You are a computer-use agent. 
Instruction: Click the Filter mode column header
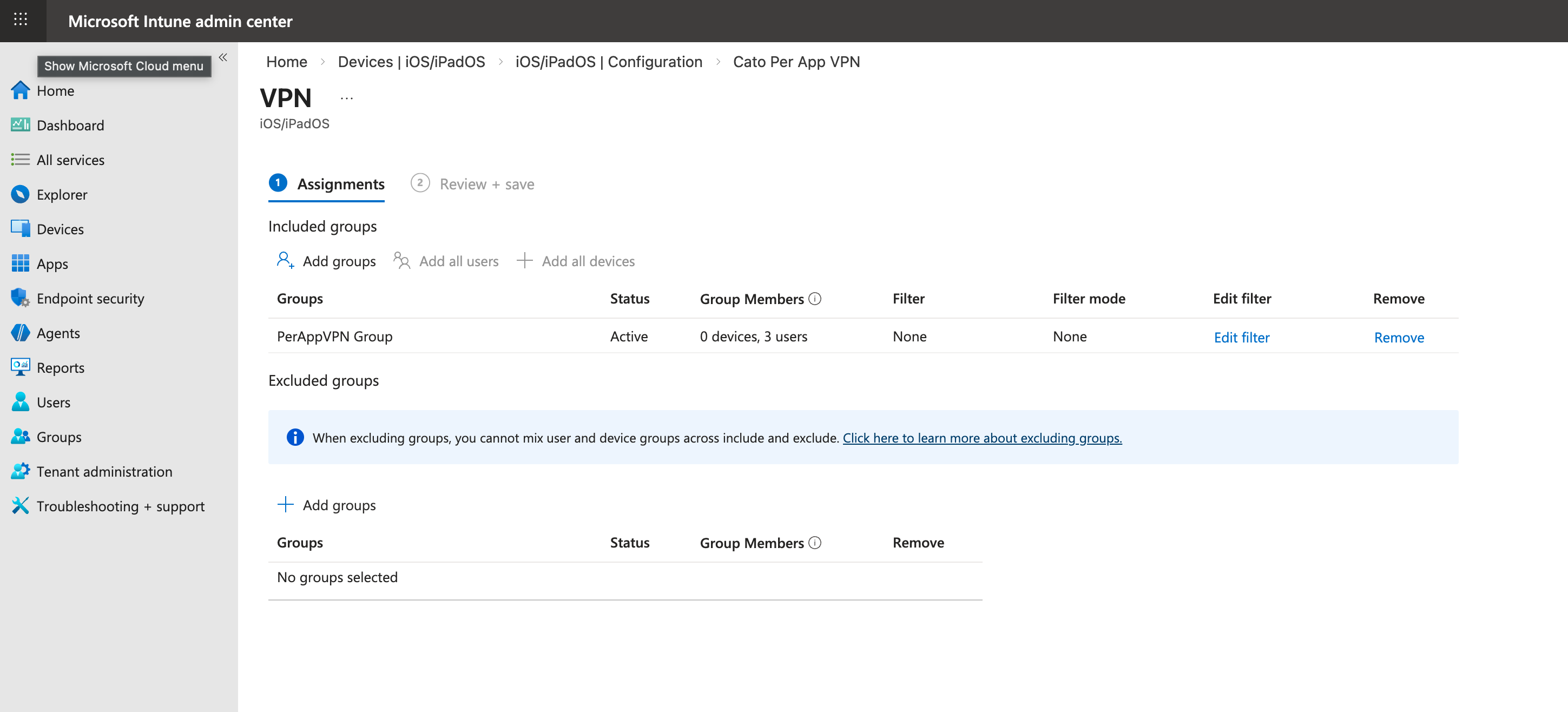tap(1089, 299)
